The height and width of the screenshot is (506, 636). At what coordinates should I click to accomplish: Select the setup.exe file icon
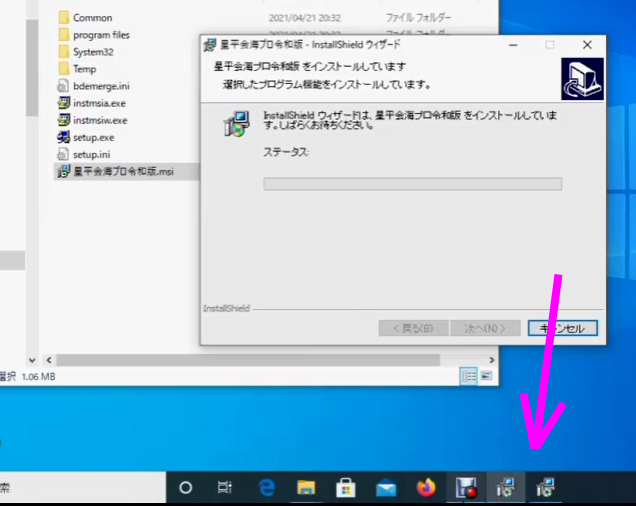63,137
